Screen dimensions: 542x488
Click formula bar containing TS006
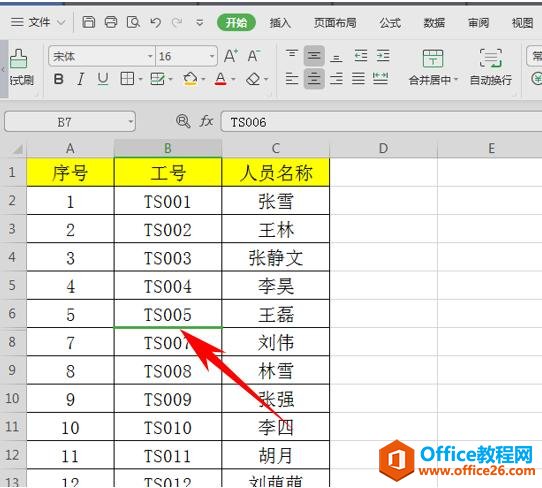pos(380,122)
